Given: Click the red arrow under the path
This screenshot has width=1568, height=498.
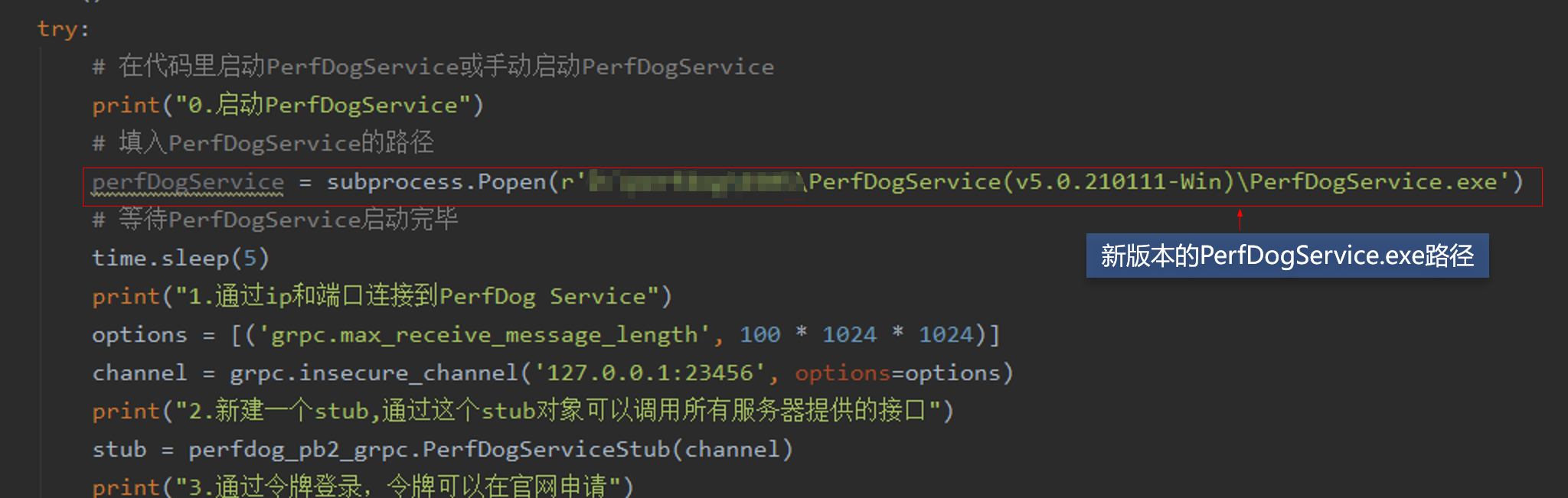Looking at the screenshot, I should click(1240, 220).
